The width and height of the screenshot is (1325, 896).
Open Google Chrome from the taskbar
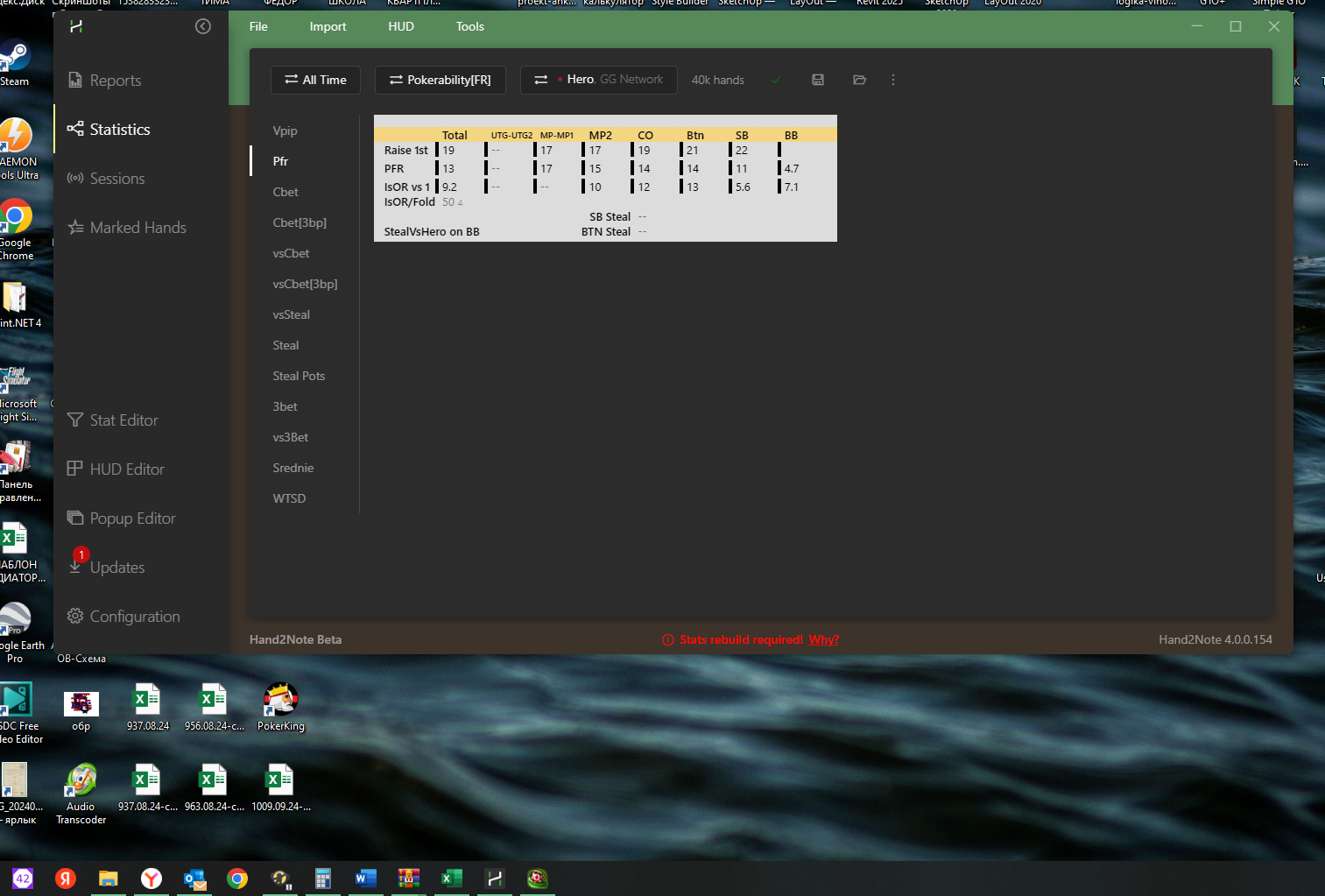click(237, 878)
